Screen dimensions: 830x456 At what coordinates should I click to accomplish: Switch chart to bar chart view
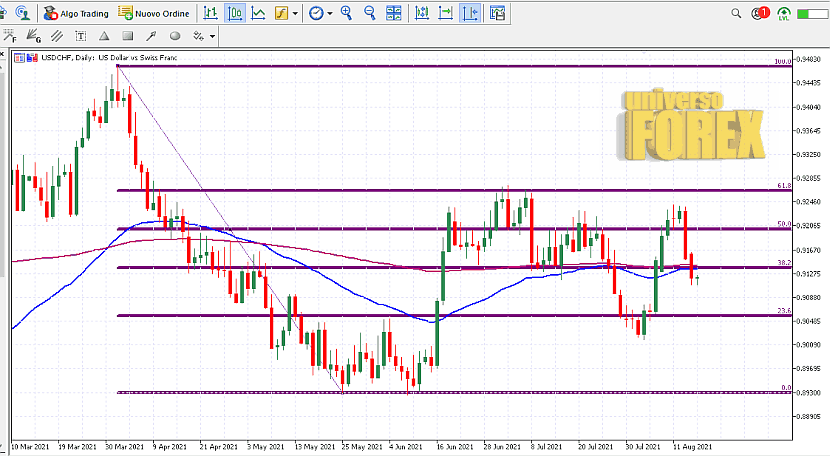(x=209, y=13)
